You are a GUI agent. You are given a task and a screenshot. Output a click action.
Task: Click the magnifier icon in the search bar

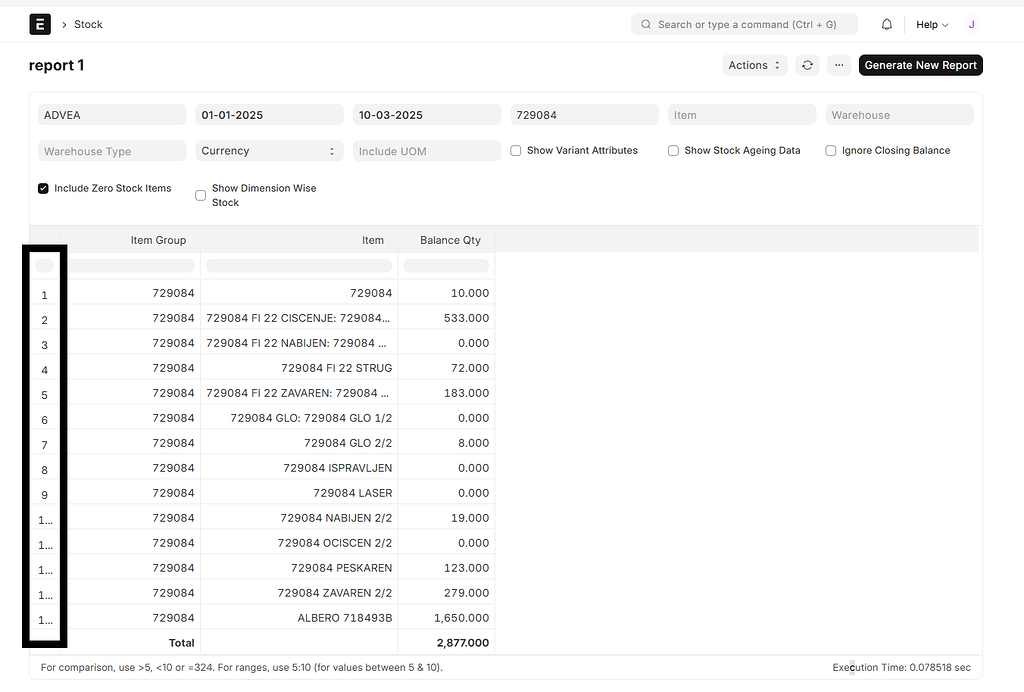coord(645,23)
